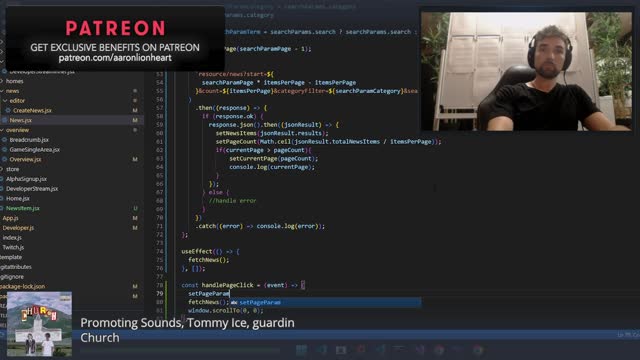Click the React file icon beside News.jsx
Screen dimensions: 640x360
coord(5,120)
